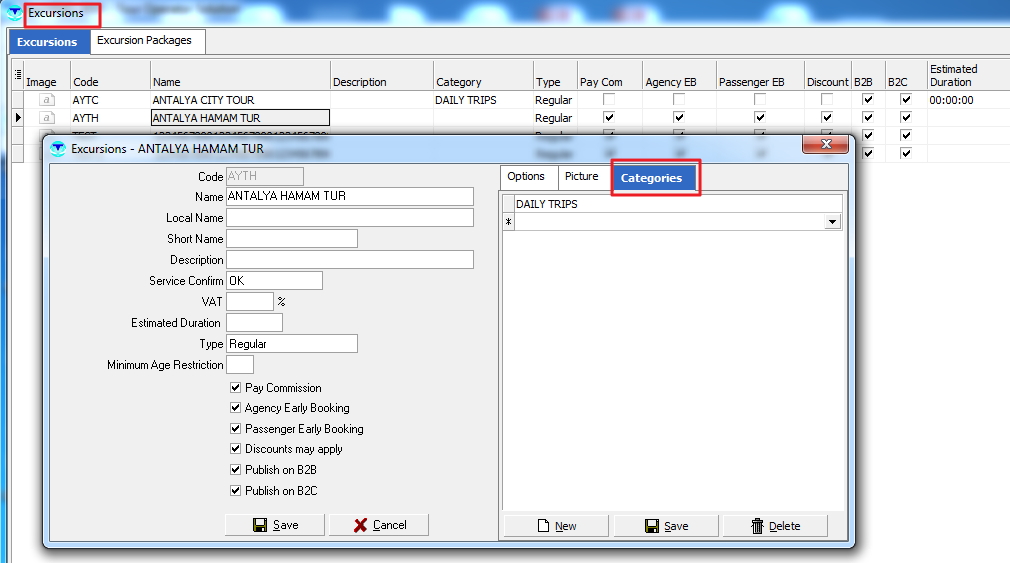Screen dimensions: 1010x563
Task: Save the categories list
Action: tap(666, 526)
